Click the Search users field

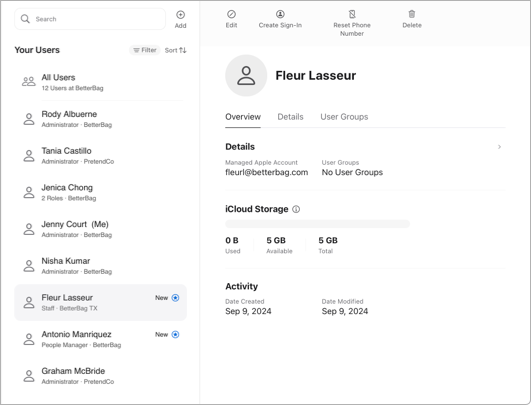90,19
